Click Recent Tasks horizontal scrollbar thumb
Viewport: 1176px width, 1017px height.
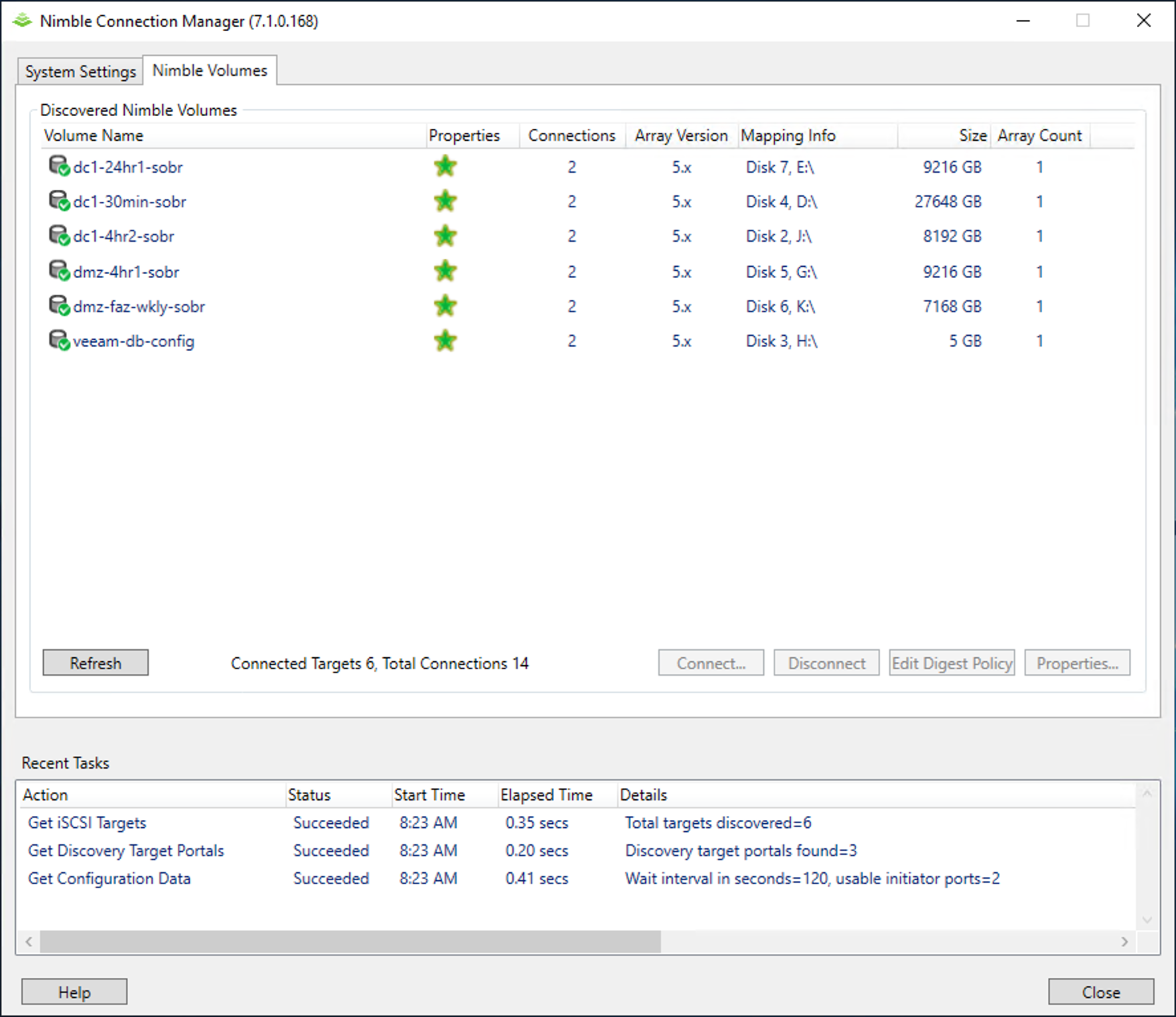tap(350, 941)
